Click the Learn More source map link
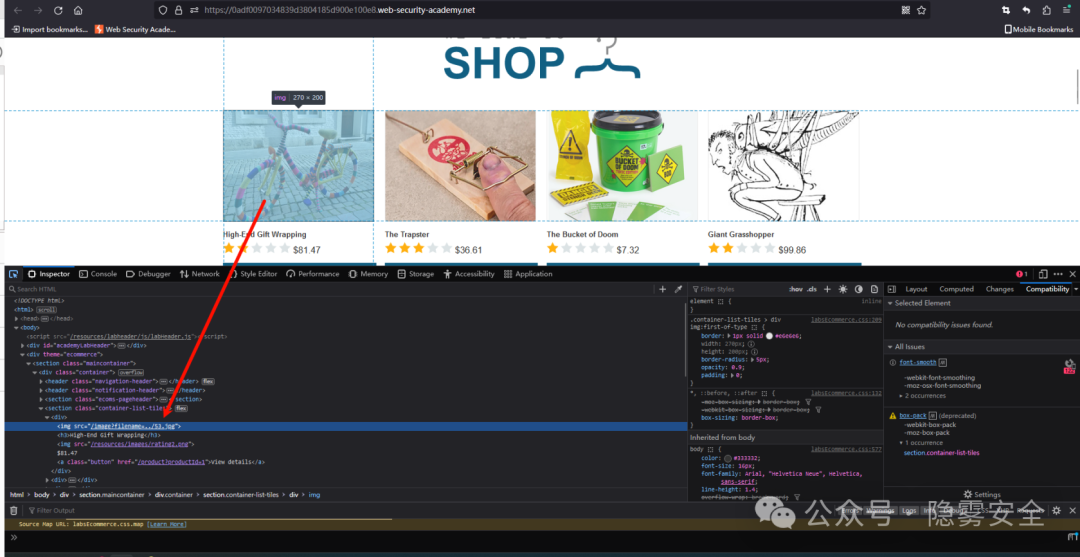Viewport: 1080px width, 557px height. coord(166,525)
